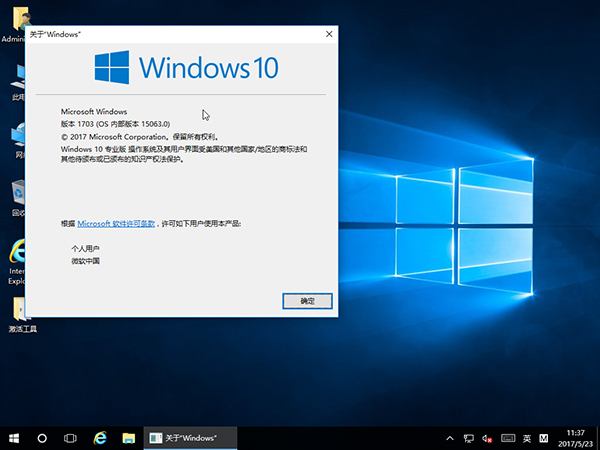The height and width of the screenshot is (450, 600).
Task: Launch Internet Explorer from the taskbar
Action: click(100, 438)
